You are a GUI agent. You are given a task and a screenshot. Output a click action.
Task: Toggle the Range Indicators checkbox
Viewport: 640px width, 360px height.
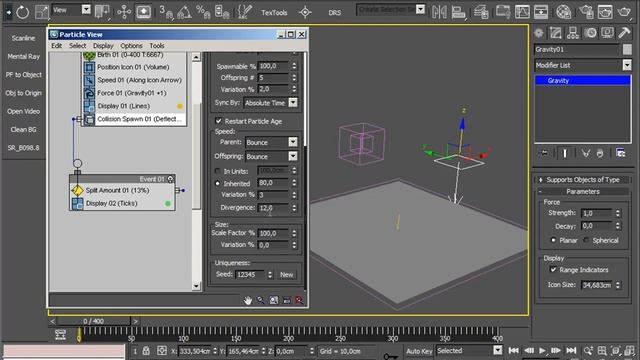(553, 269)
